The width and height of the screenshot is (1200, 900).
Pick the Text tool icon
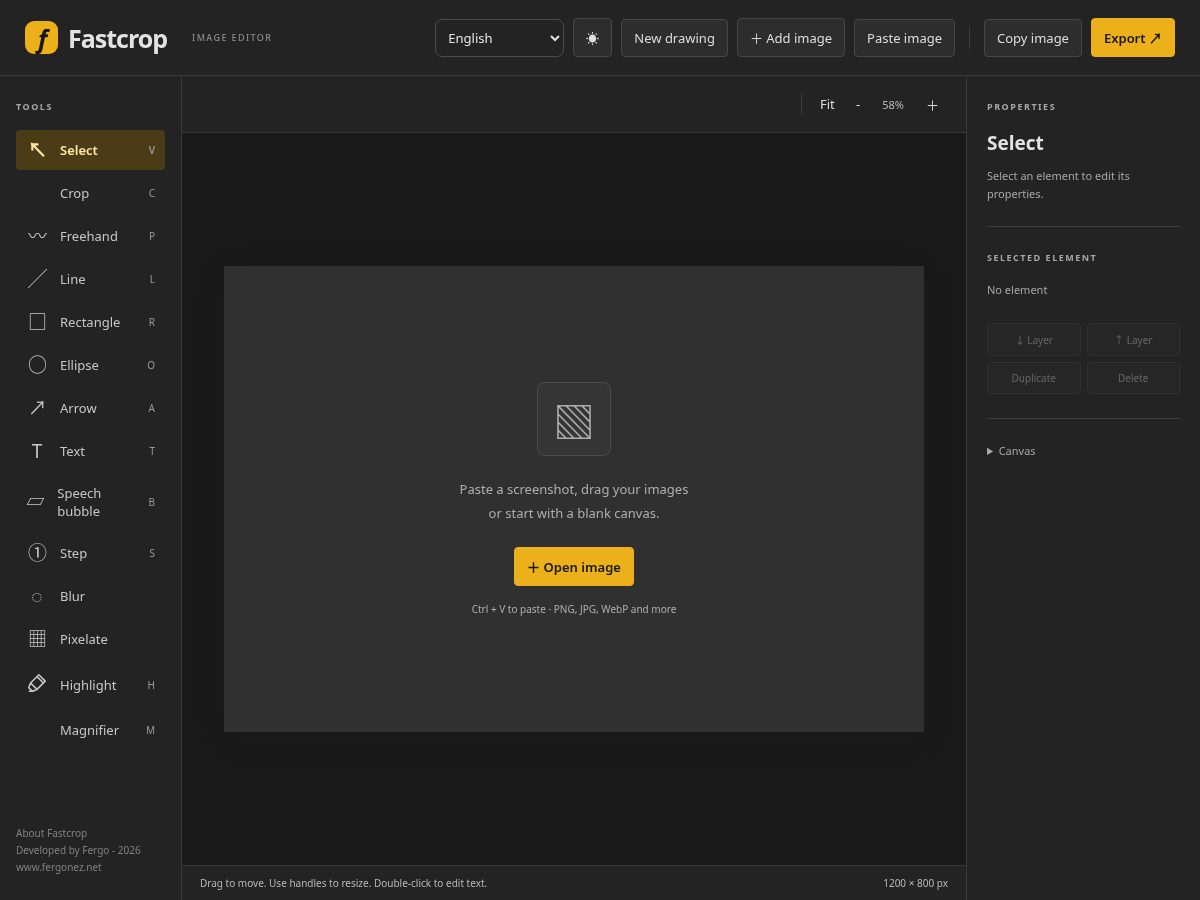click(37, 451)
